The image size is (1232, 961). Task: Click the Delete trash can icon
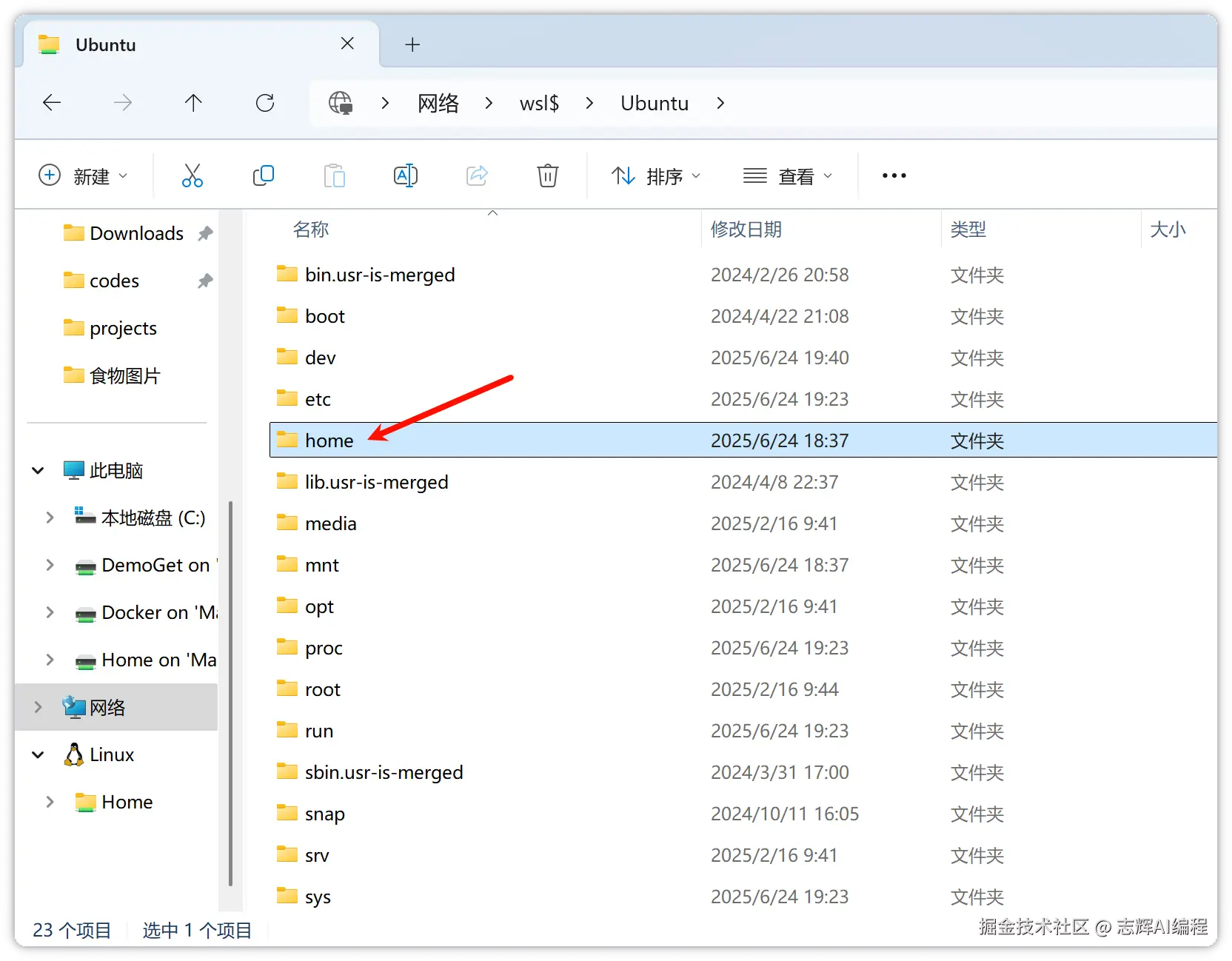pyautogui.click(x=548, y=175)
